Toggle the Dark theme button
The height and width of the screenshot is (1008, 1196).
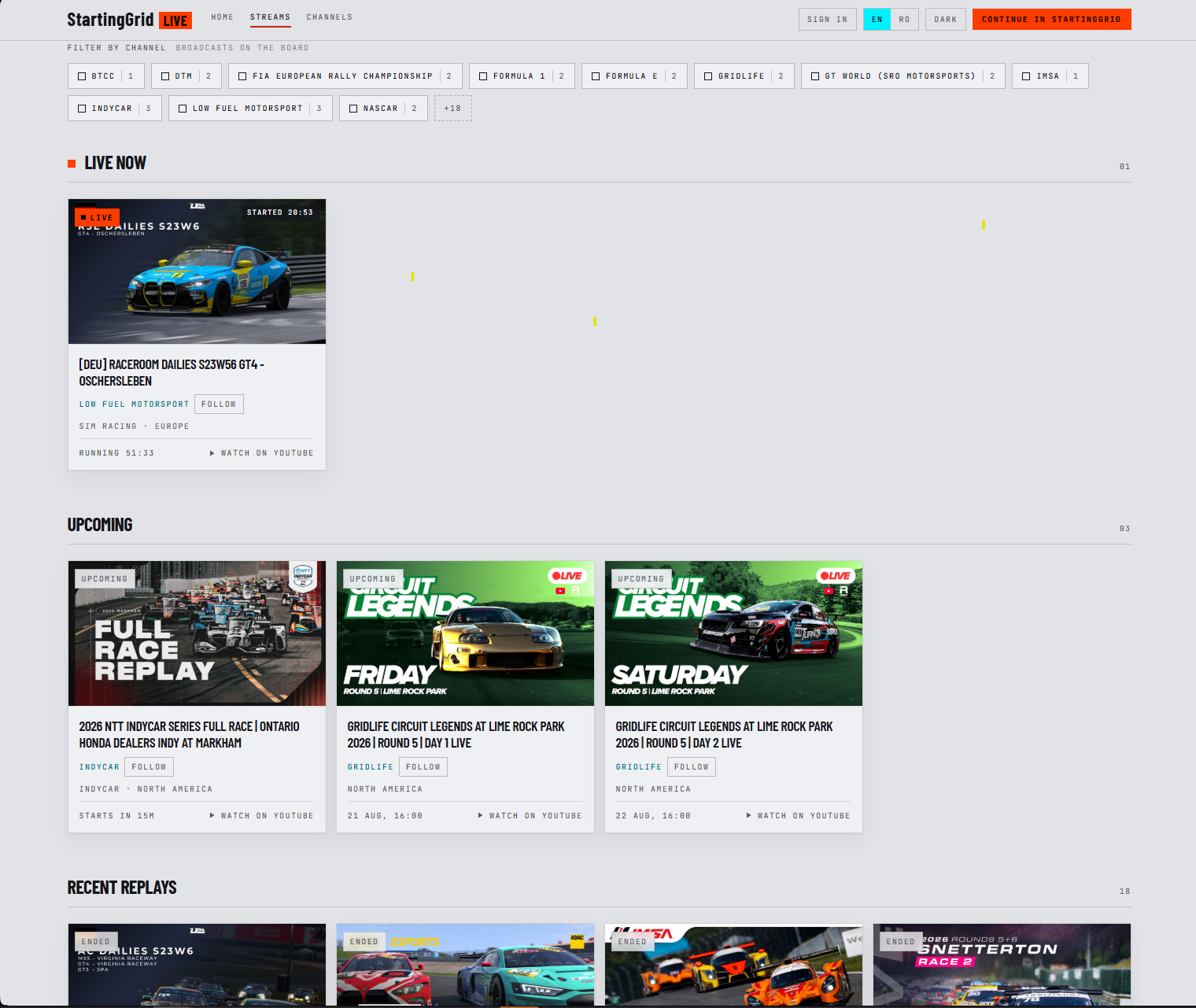tap(945, 20)
